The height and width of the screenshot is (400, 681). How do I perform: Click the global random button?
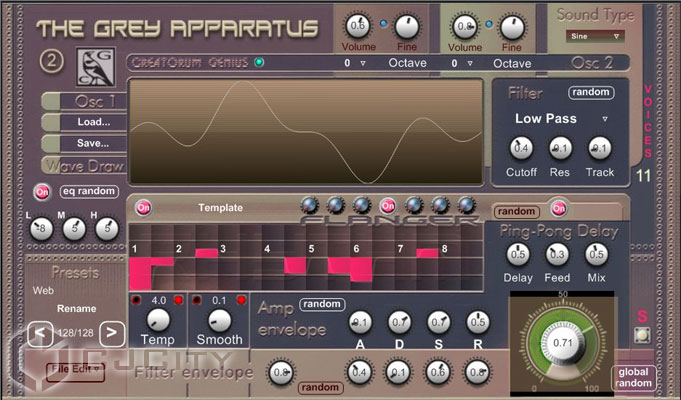pyautogui.click(x=633, y=377)
